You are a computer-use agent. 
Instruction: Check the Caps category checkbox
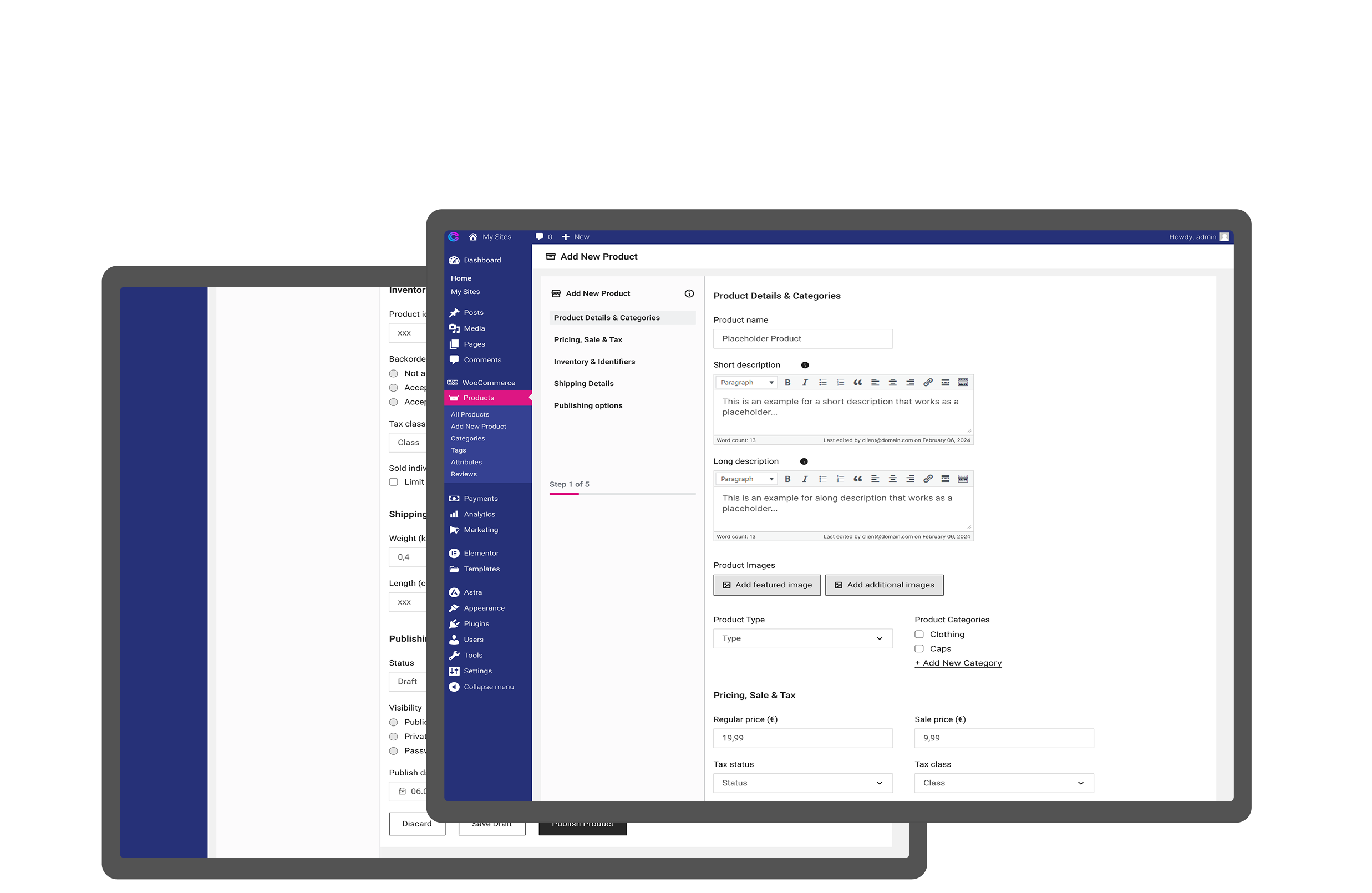point(919,648)
